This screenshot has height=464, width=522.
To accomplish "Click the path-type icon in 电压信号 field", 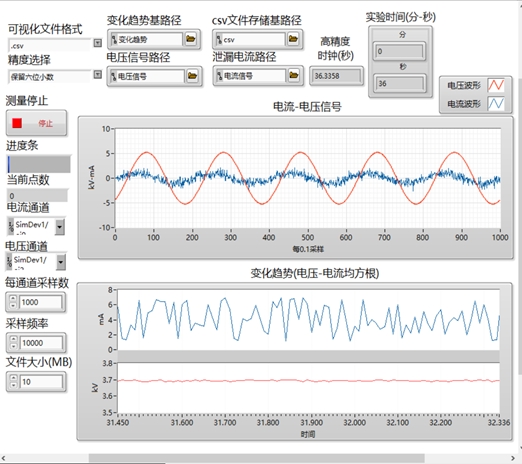I will click(x=114, y=76).
